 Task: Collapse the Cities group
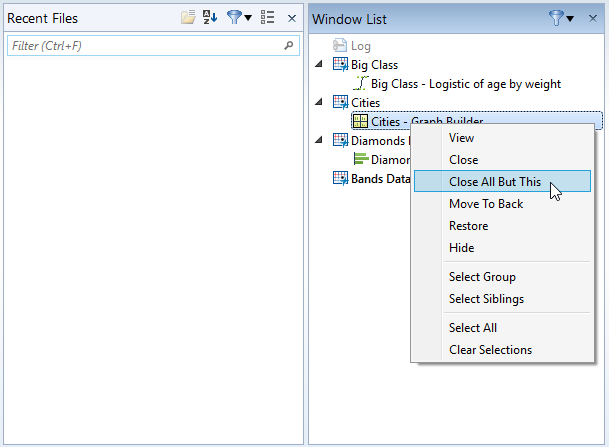click(319, 102)
